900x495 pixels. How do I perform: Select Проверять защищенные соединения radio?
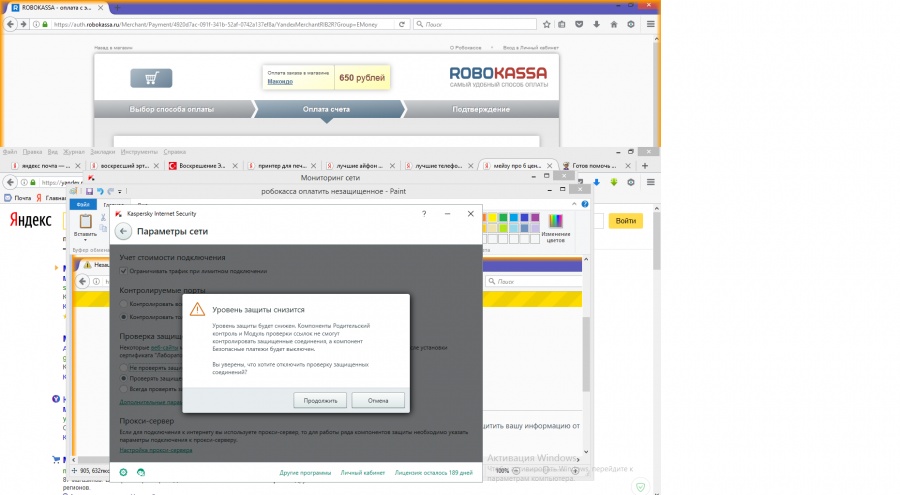point(123,378)
